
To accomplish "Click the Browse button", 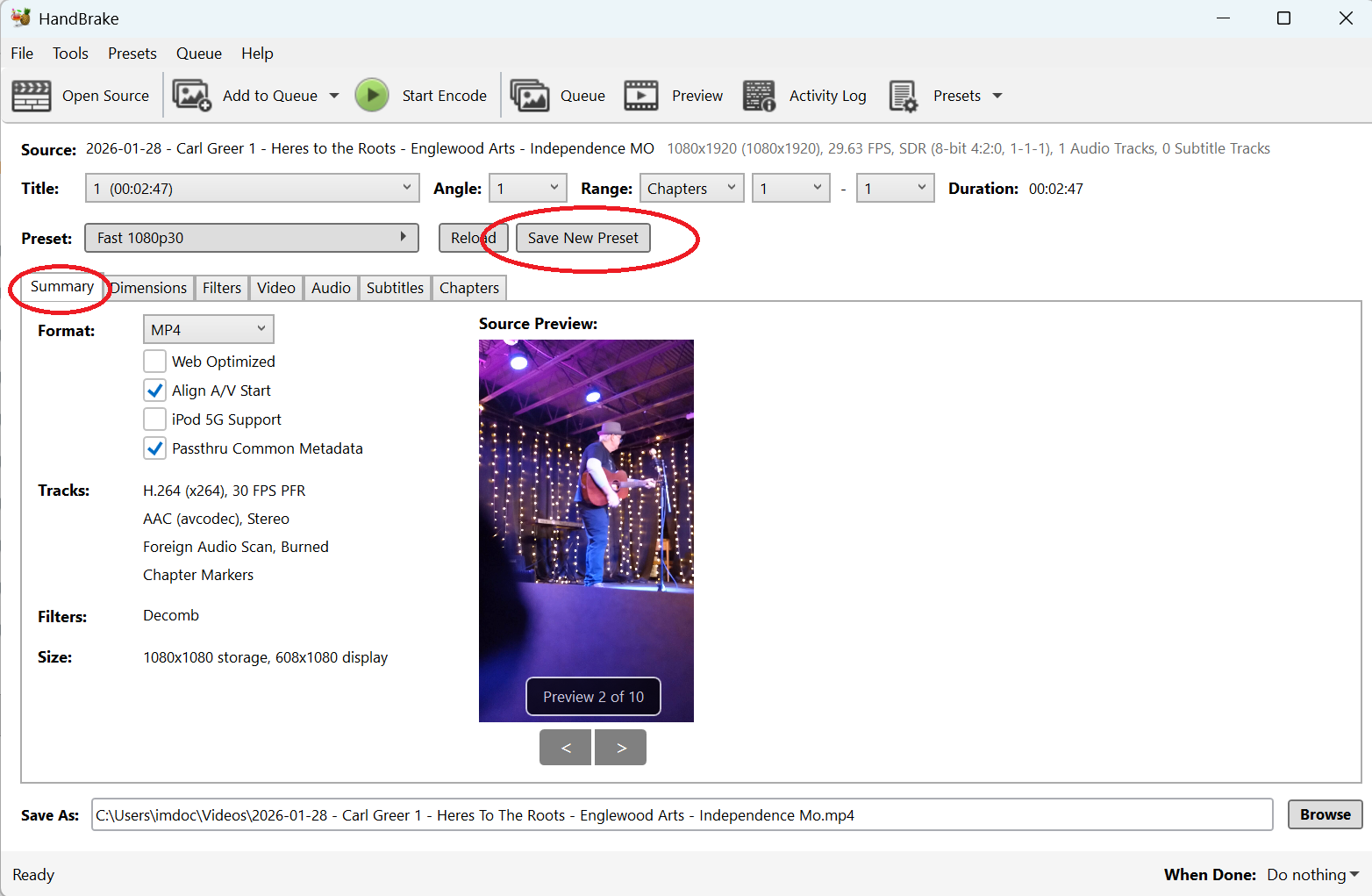I will (1325, 814).
